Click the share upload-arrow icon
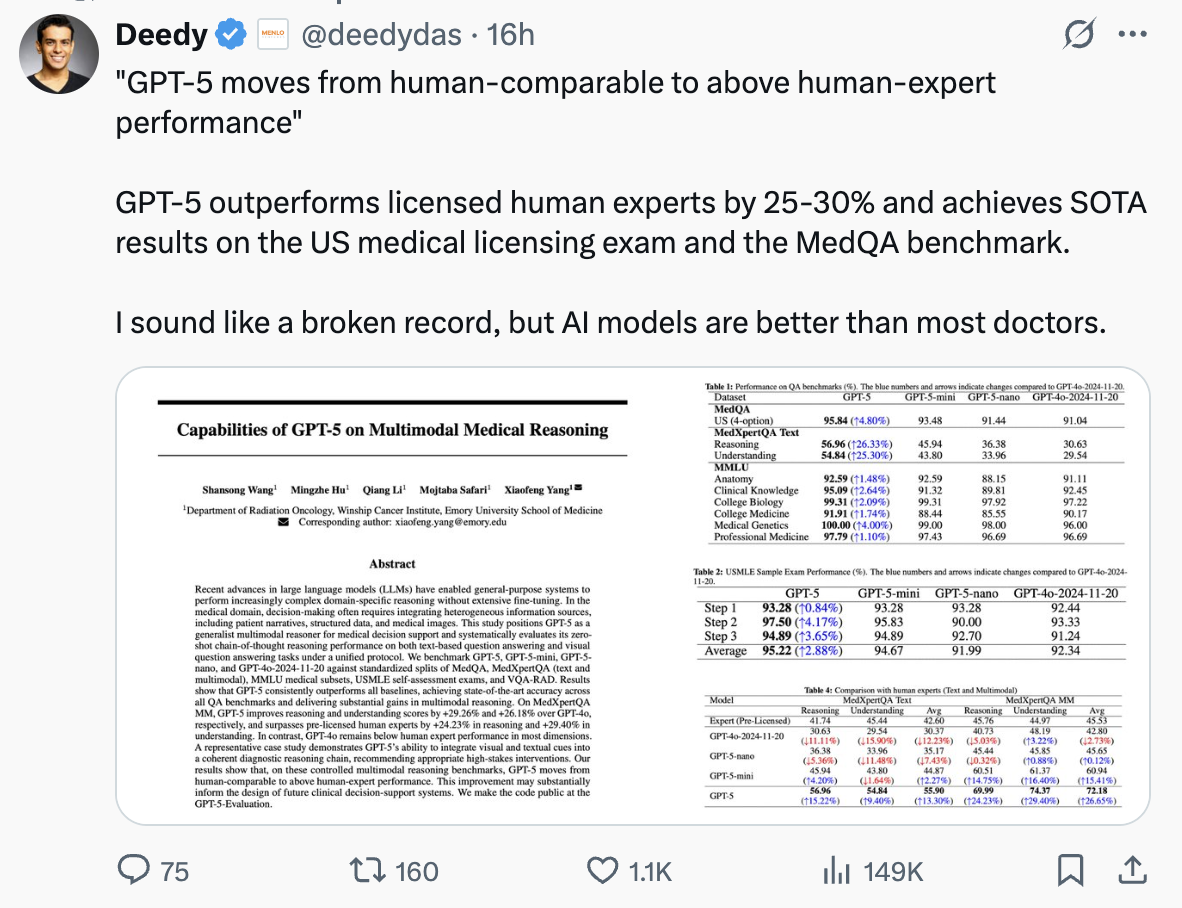The height and width of the screenshot is (908, 1182). (x=1132, y=870)
